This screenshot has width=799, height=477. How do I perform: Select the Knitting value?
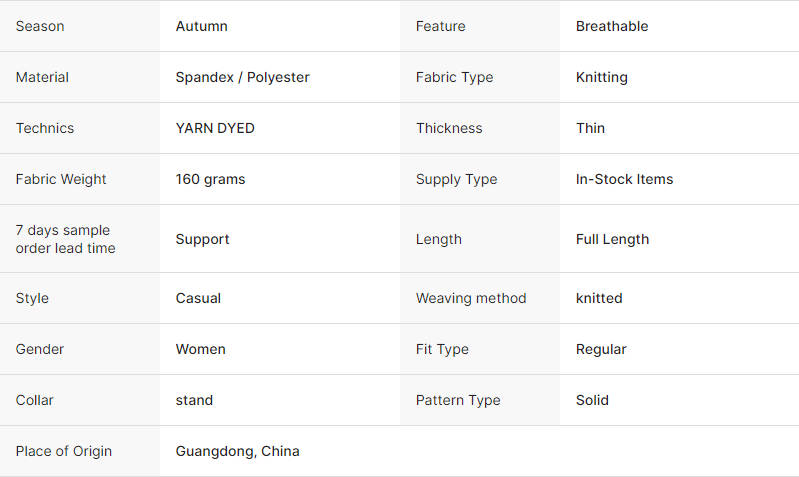tap(602, 77)
